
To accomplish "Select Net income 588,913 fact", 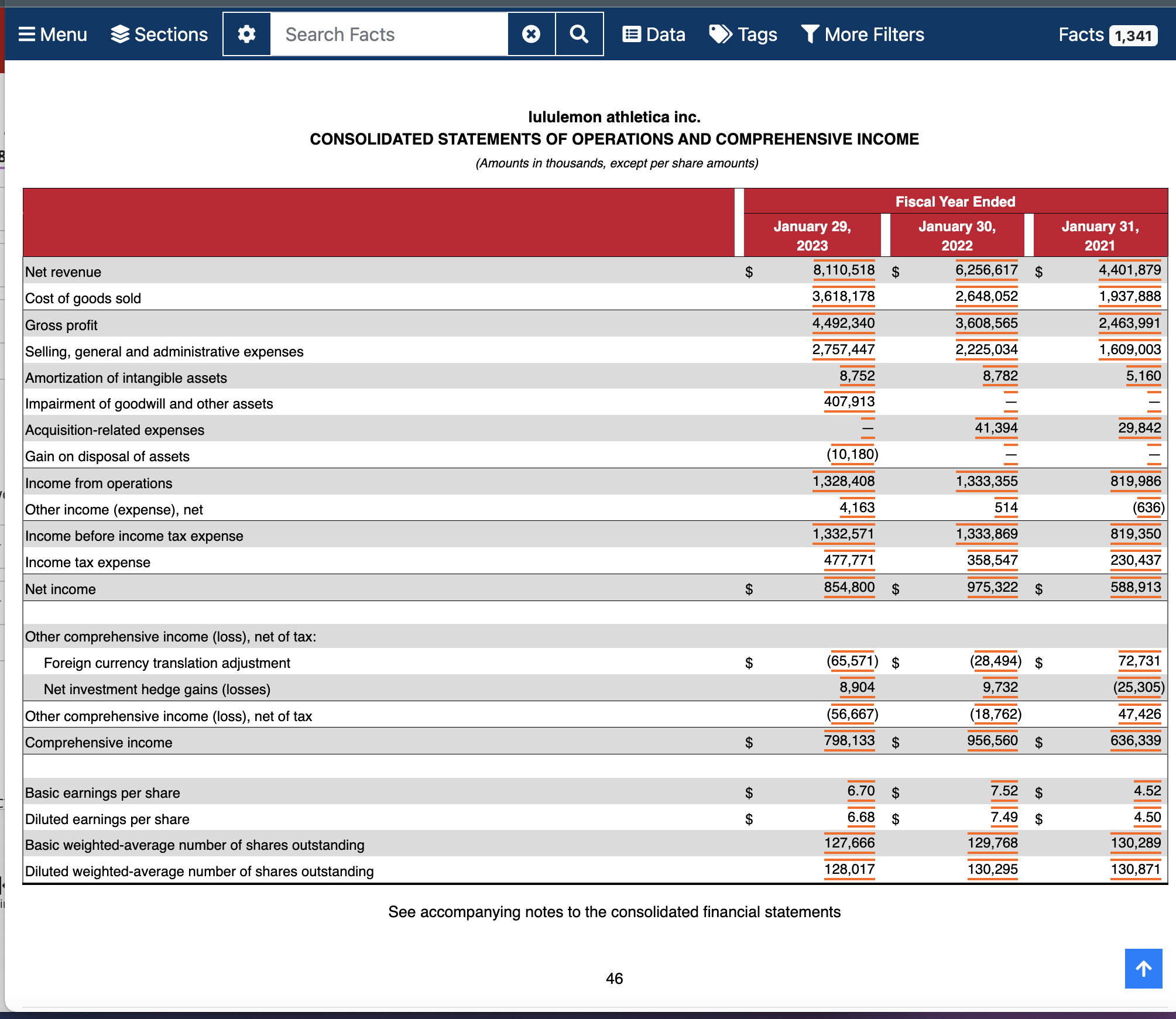I will 1136,587.
